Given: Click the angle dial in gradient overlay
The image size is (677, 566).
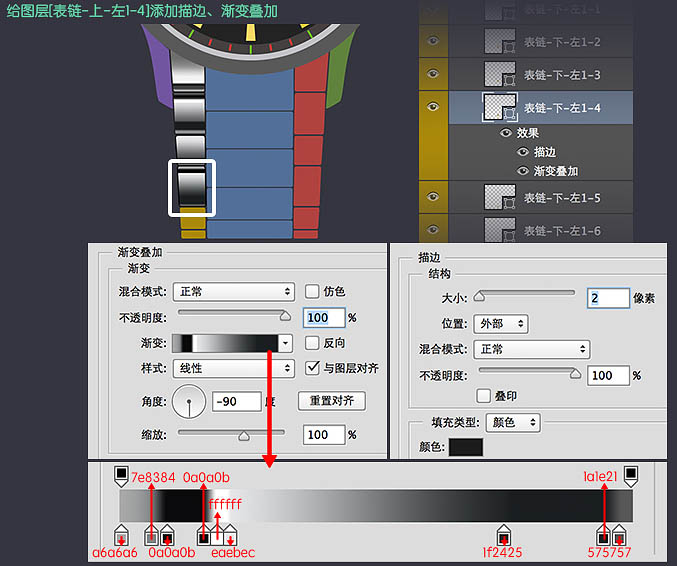Looking at the screenshot, I should [x=188, y=403].
